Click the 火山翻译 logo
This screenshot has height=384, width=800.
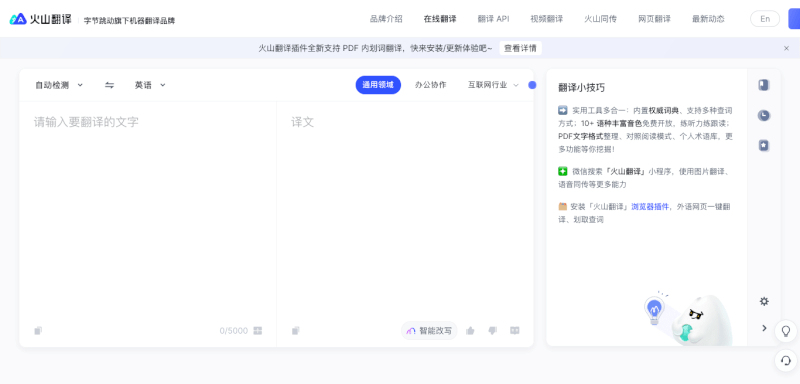pyautogui.click(x=40, y=19)
